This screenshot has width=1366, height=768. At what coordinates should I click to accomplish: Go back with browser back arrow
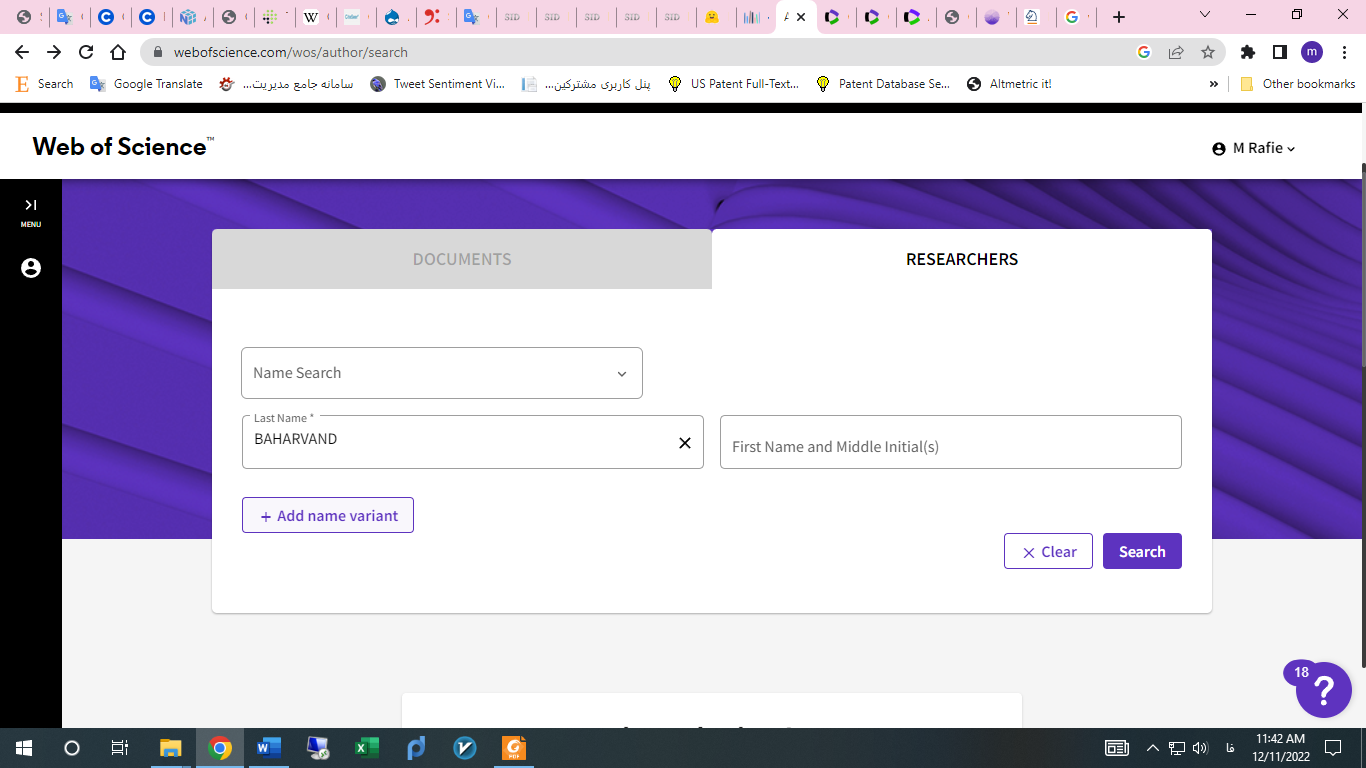(22, 52)
